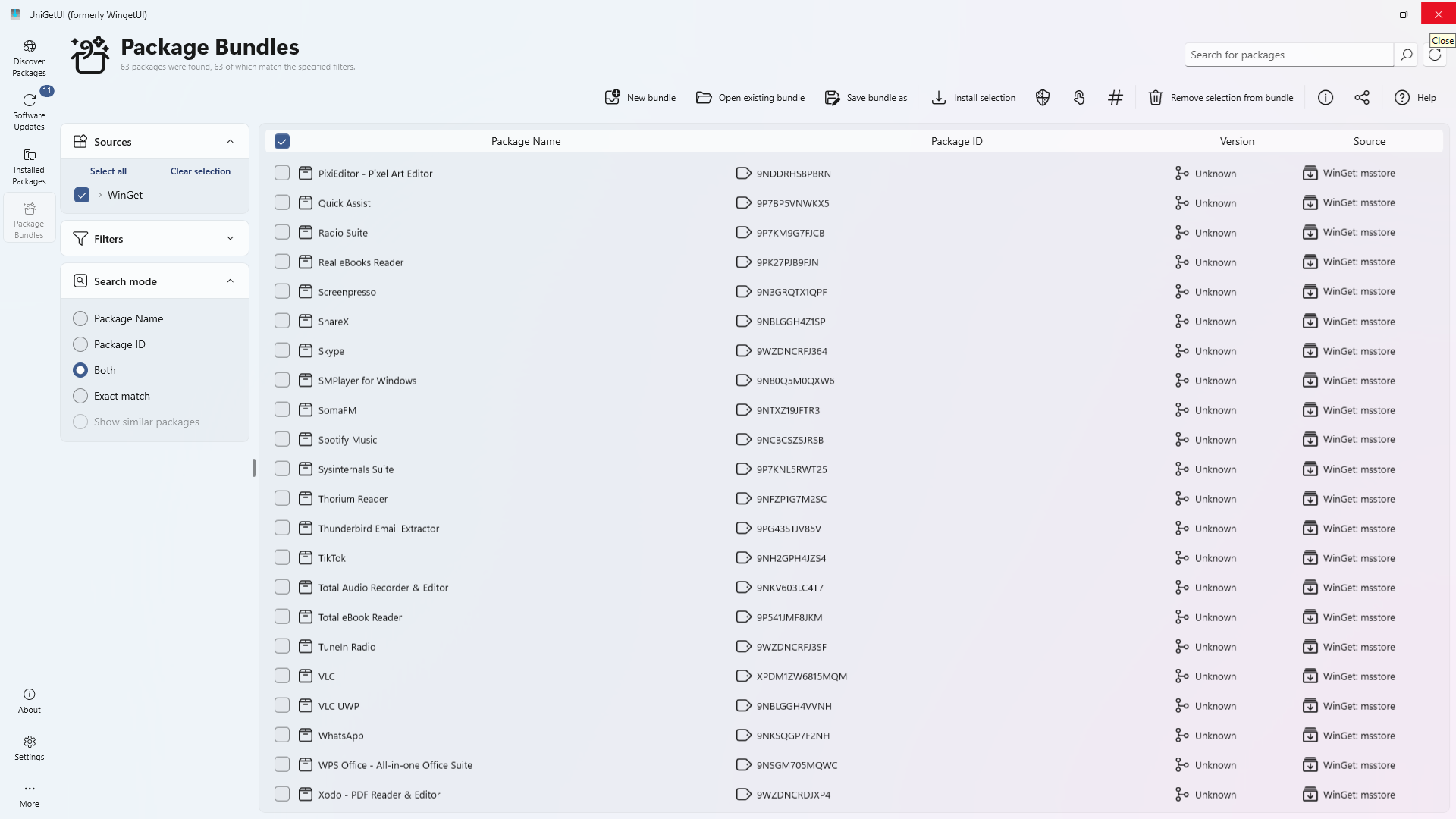The width and height of the screenshot is (1456, 819).
Task: Click the share package icon
Action: [1362, 98]
